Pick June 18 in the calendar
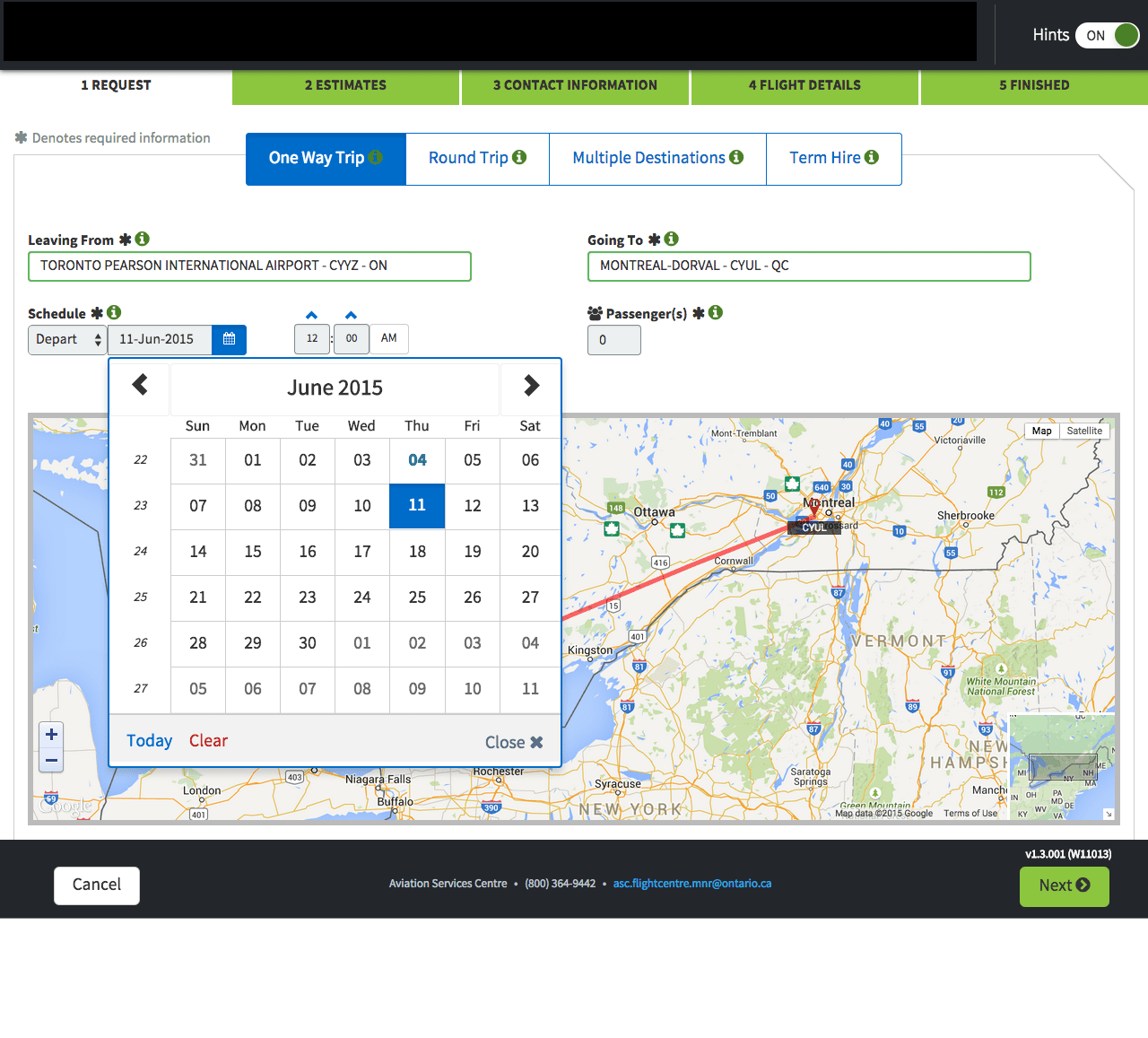This screenshot has width=1148, height=1038. coord(417,552)
